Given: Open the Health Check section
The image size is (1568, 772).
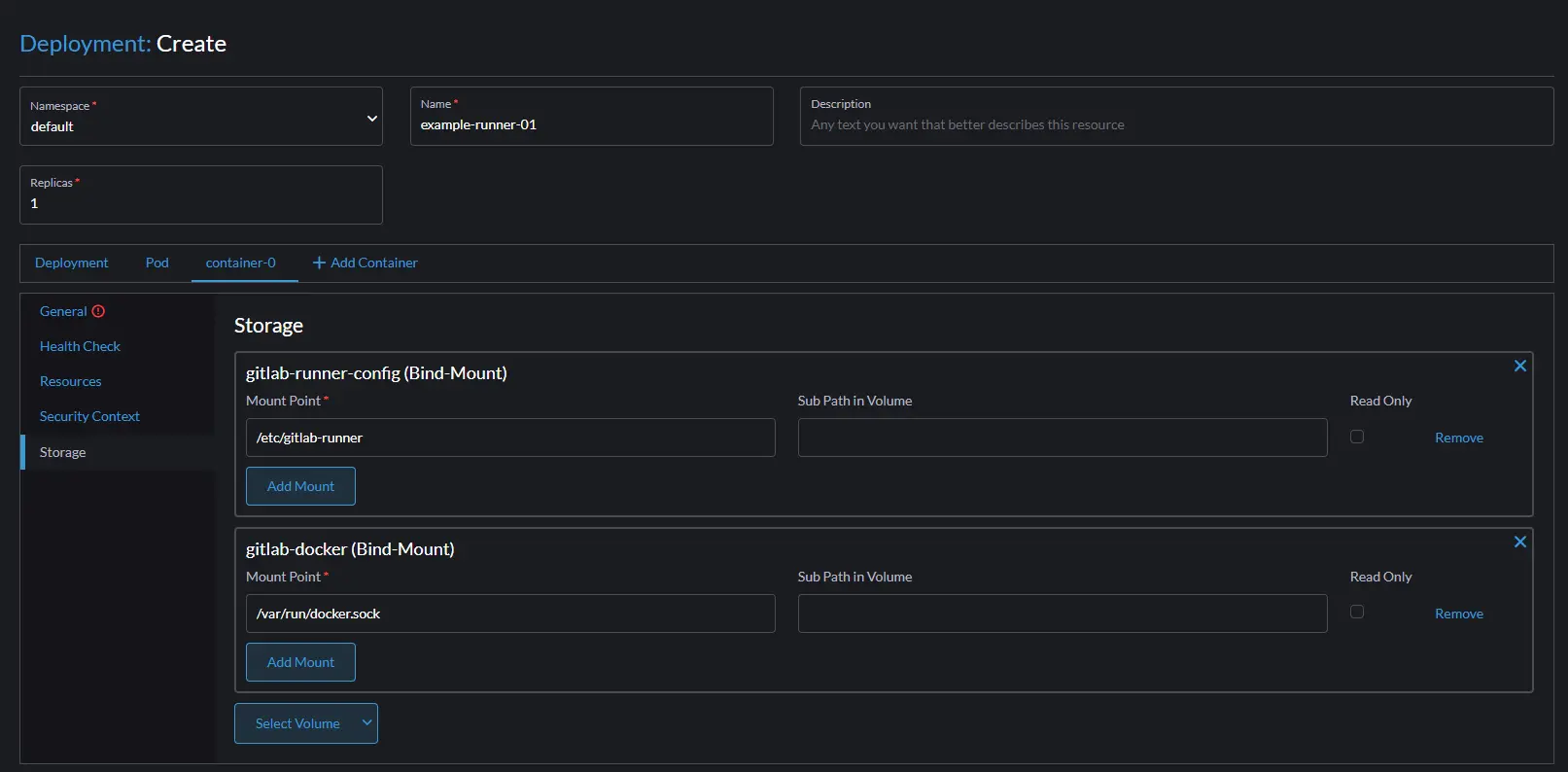Looking at the screenshot, I should (x=80, y=346).
